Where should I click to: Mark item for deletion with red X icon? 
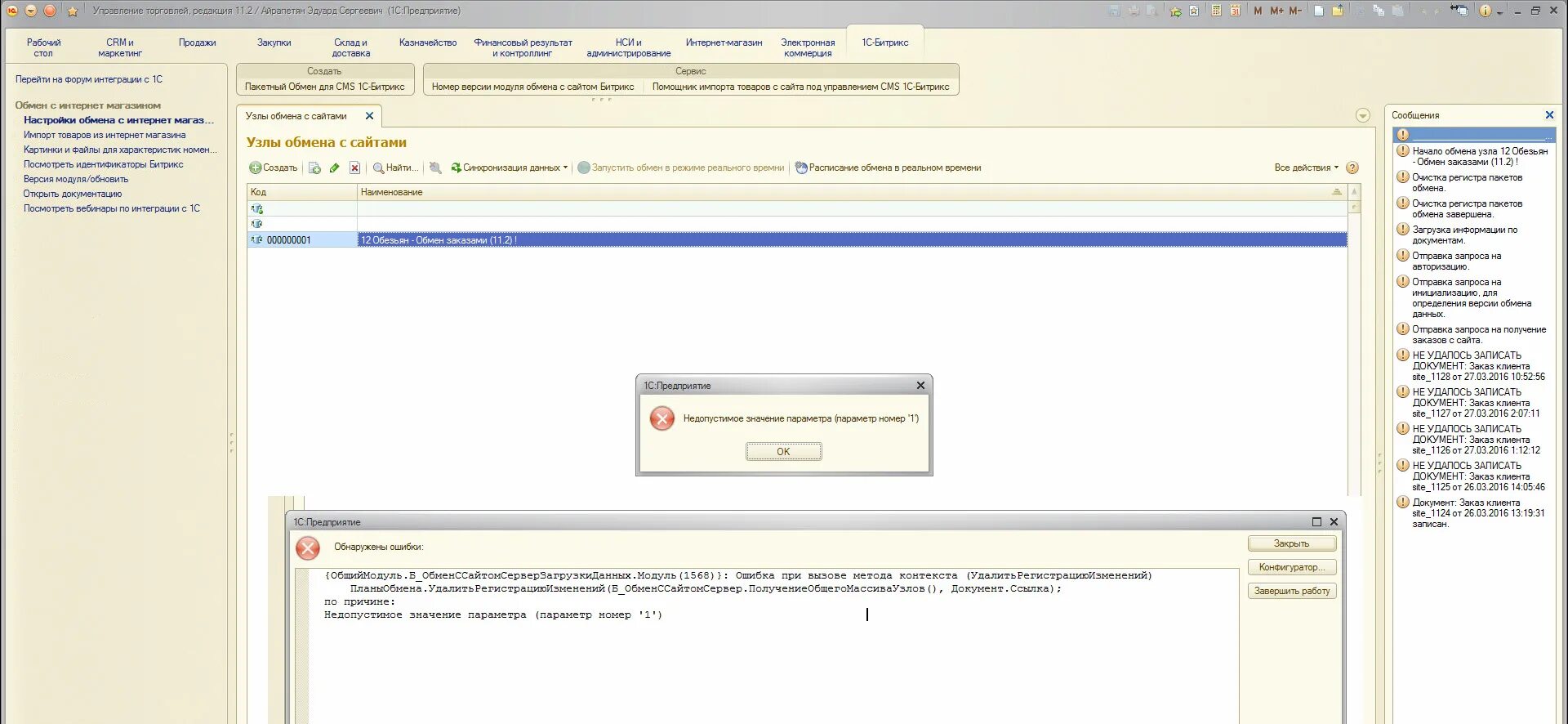tap(354, 168)
